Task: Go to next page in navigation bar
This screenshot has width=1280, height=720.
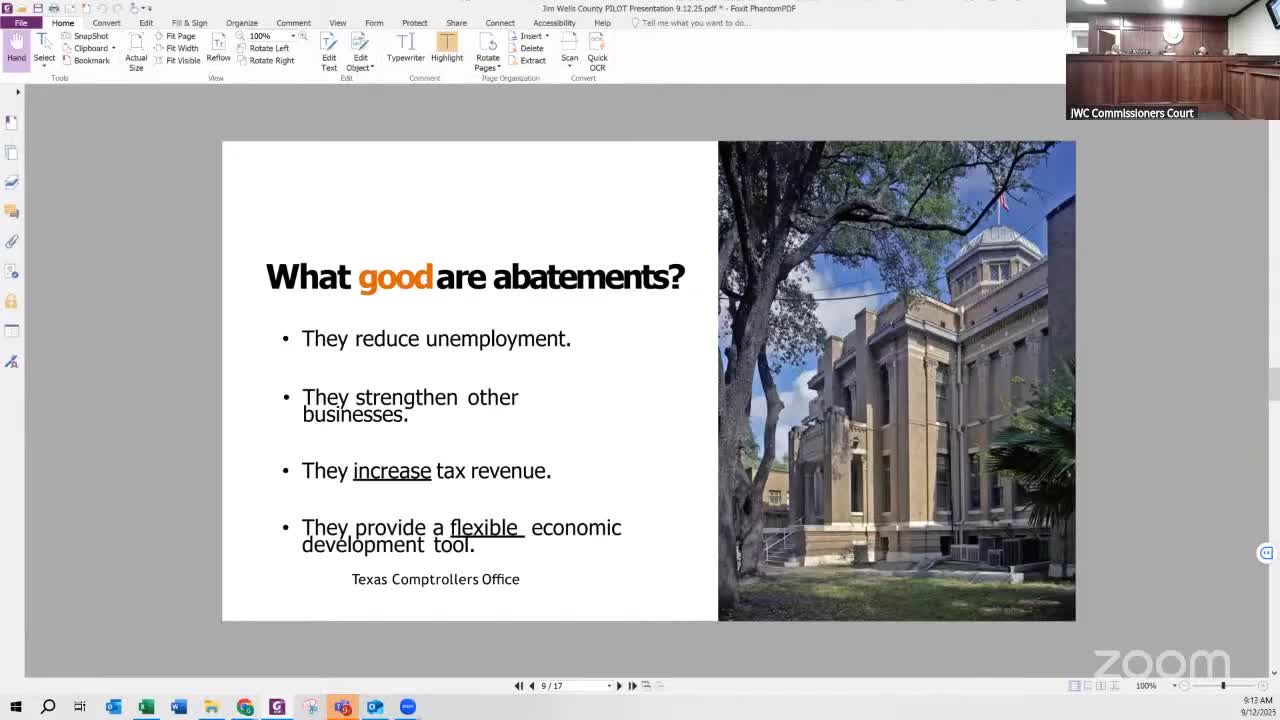Action: [619, 686]
